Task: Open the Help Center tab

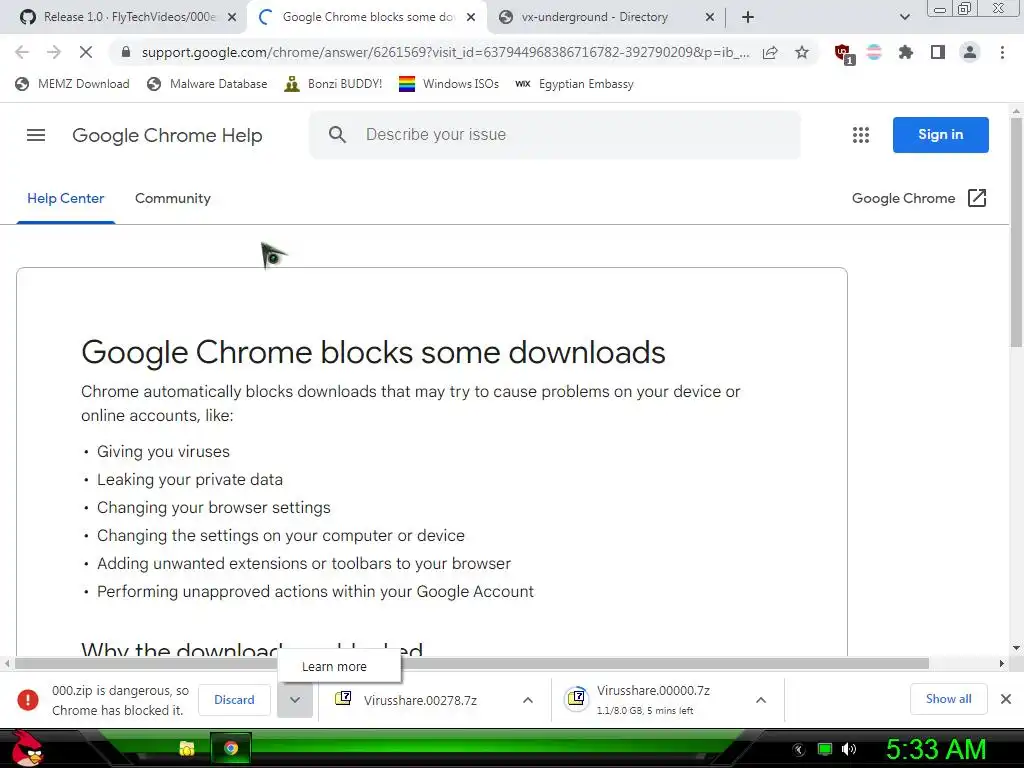Action: [x=65, y=199]
